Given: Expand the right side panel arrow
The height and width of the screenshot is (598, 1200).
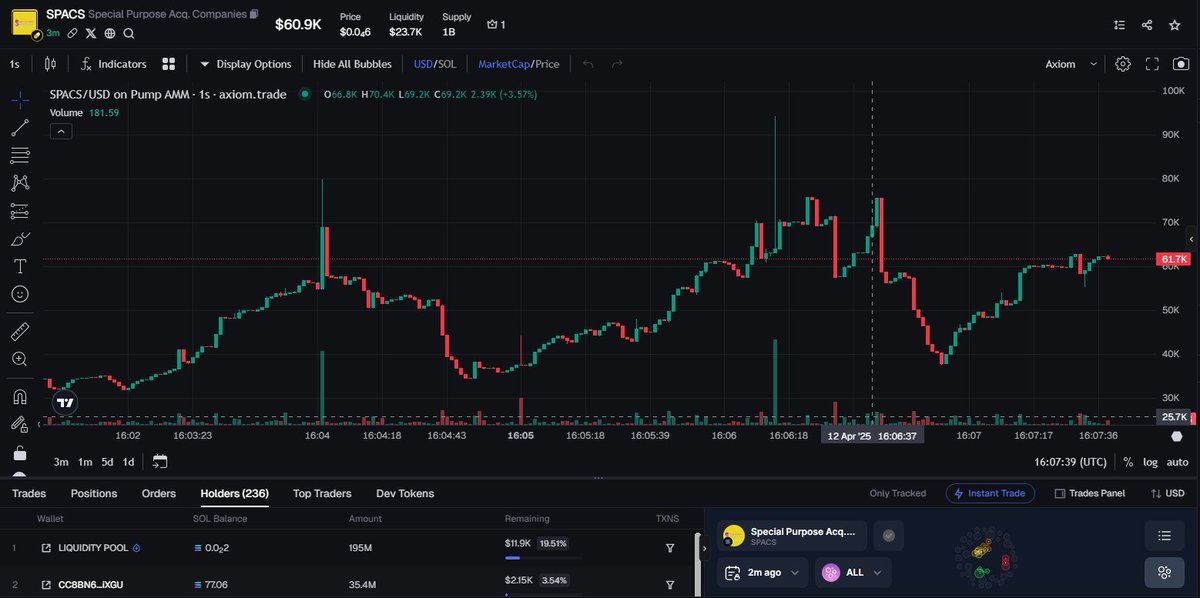Looking at the screenshot, I should [x=1191, y=240].
